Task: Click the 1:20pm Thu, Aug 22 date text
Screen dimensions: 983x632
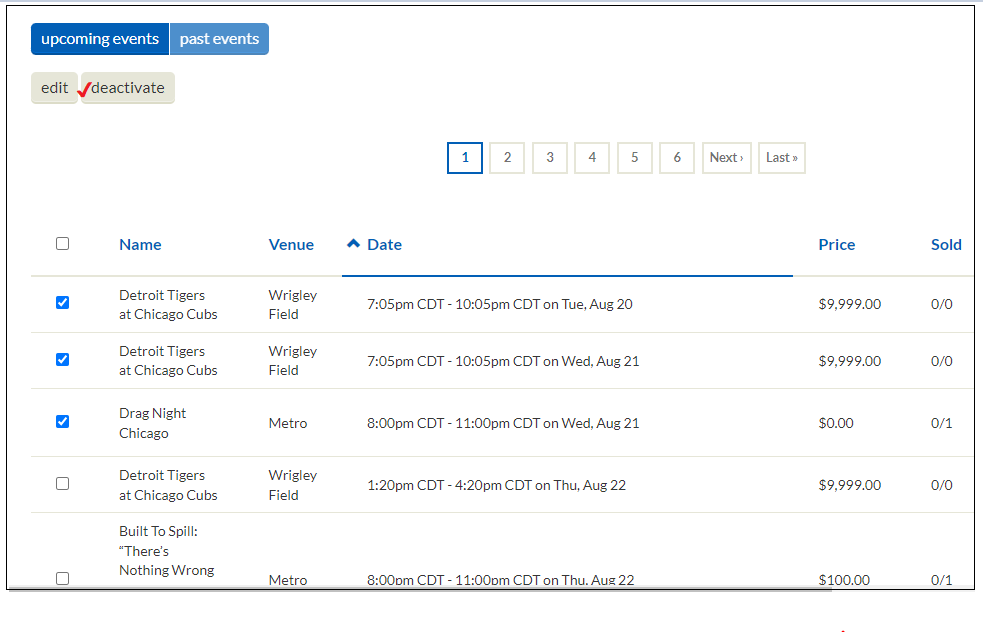Action: tap(496, 485)
